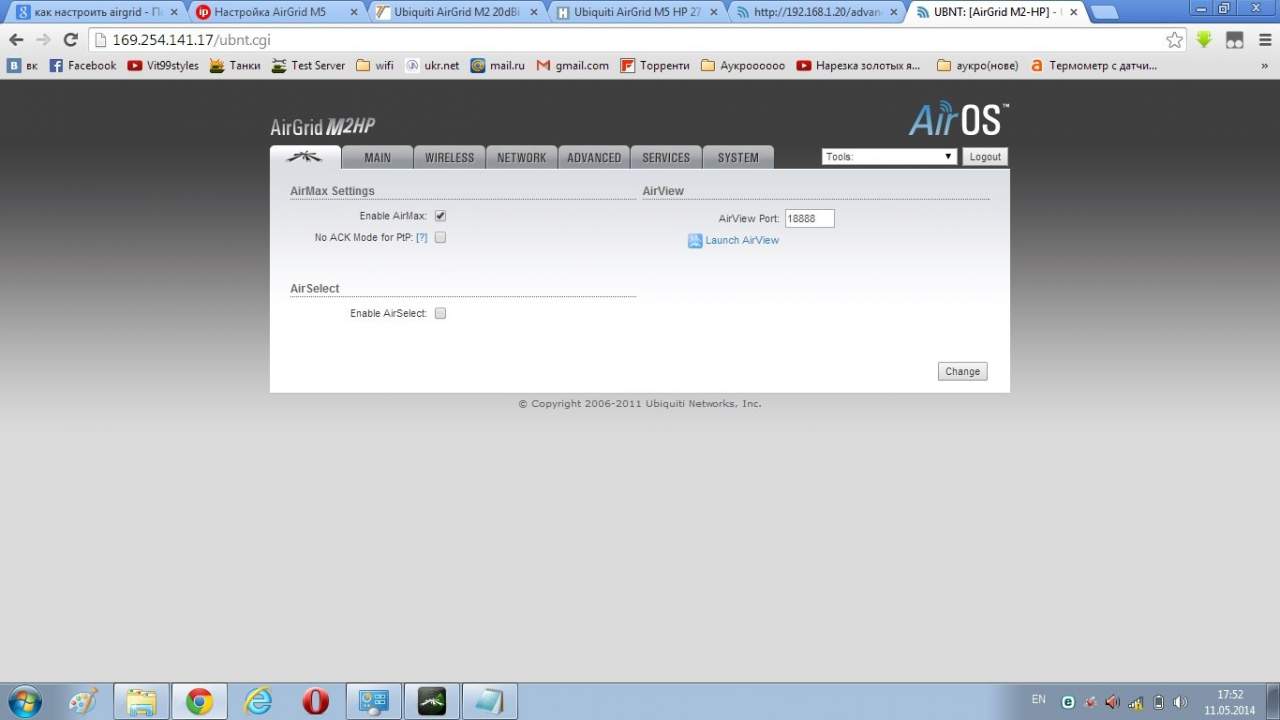Launch Opera from the taskbar

click(316, 701)
